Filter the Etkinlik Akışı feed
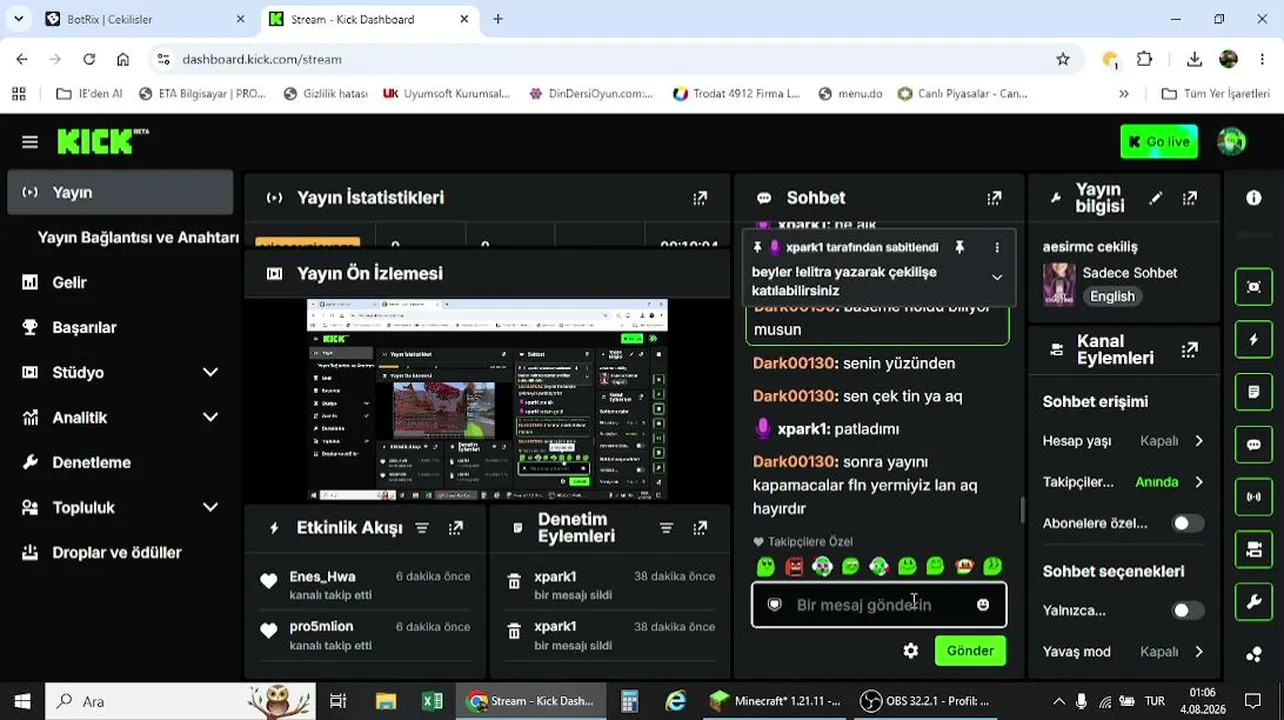Image resolution: width=1284 pixels, height=720 pixels. coord(422,528)
